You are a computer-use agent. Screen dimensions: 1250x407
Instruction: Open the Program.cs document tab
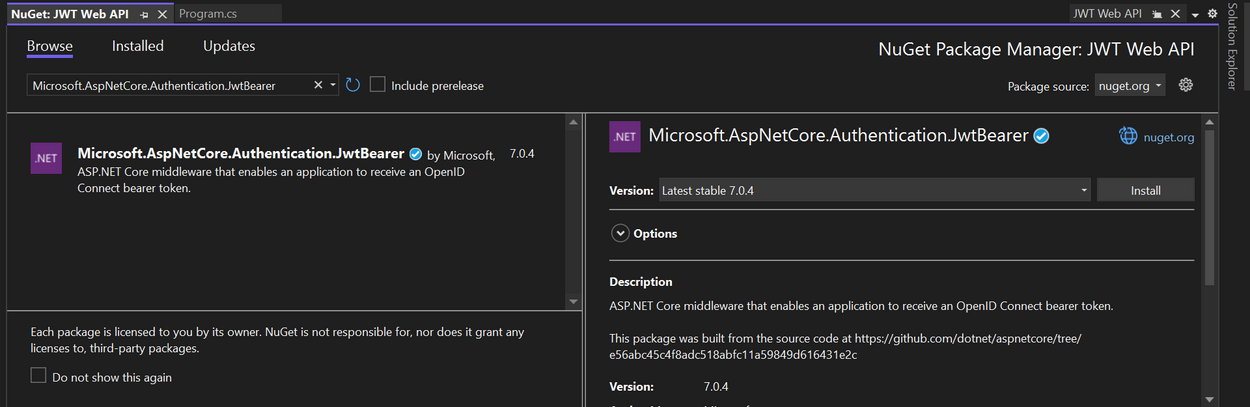[207, 14]
